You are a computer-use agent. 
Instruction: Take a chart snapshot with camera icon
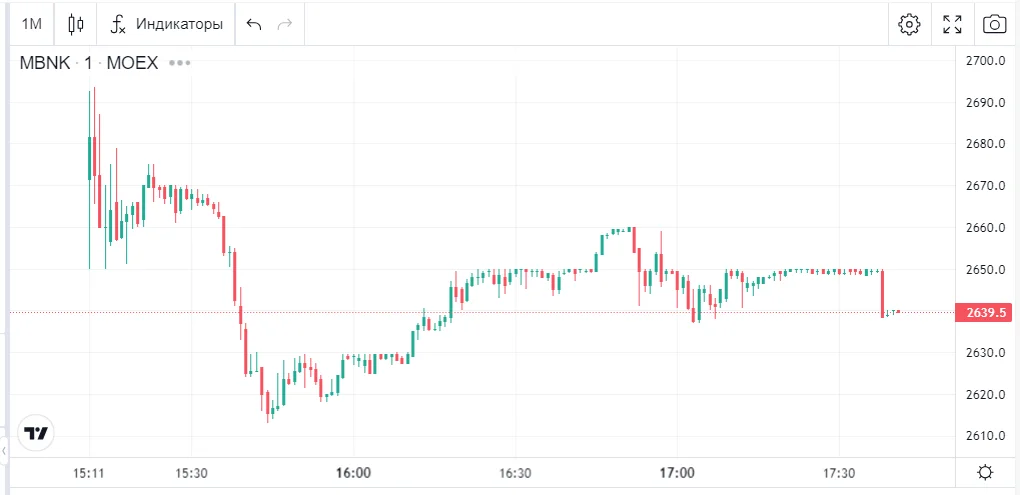[994, 24]
